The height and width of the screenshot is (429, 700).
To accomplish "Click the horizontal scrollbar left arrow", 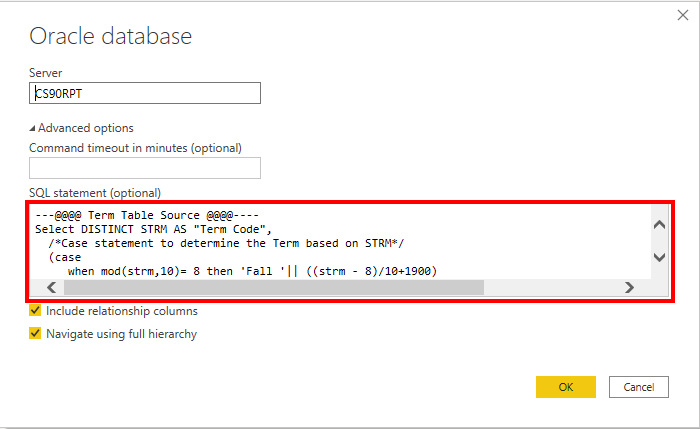I will pos(52,287).
